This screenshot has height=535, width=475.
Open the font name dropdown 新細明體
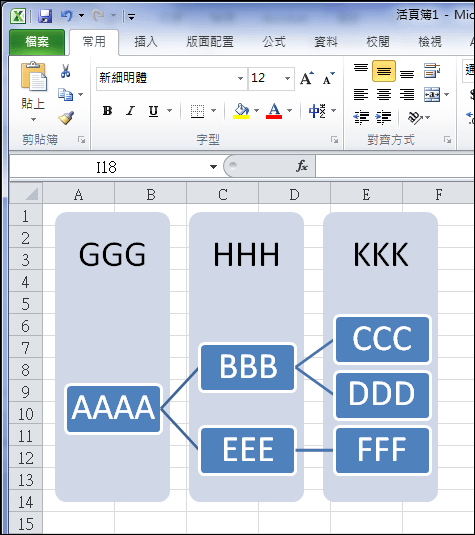[240, 78]
